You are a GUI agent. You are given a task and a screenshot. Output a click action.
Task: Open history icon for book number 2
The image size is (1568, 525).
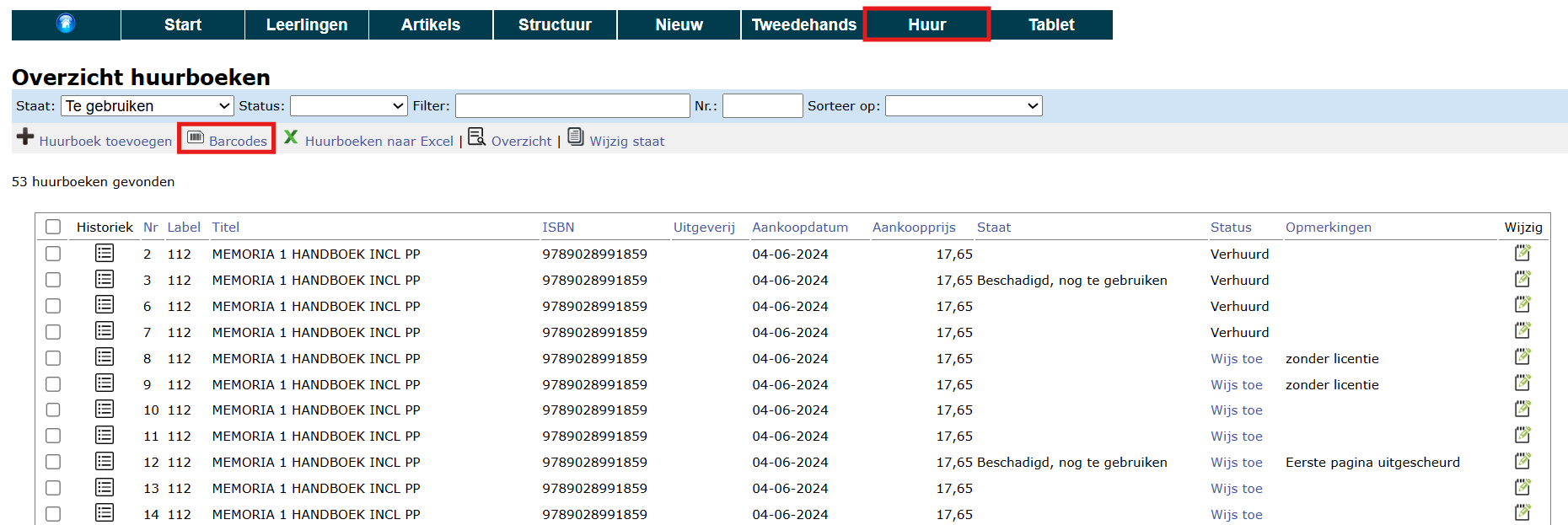pos(105,253)
